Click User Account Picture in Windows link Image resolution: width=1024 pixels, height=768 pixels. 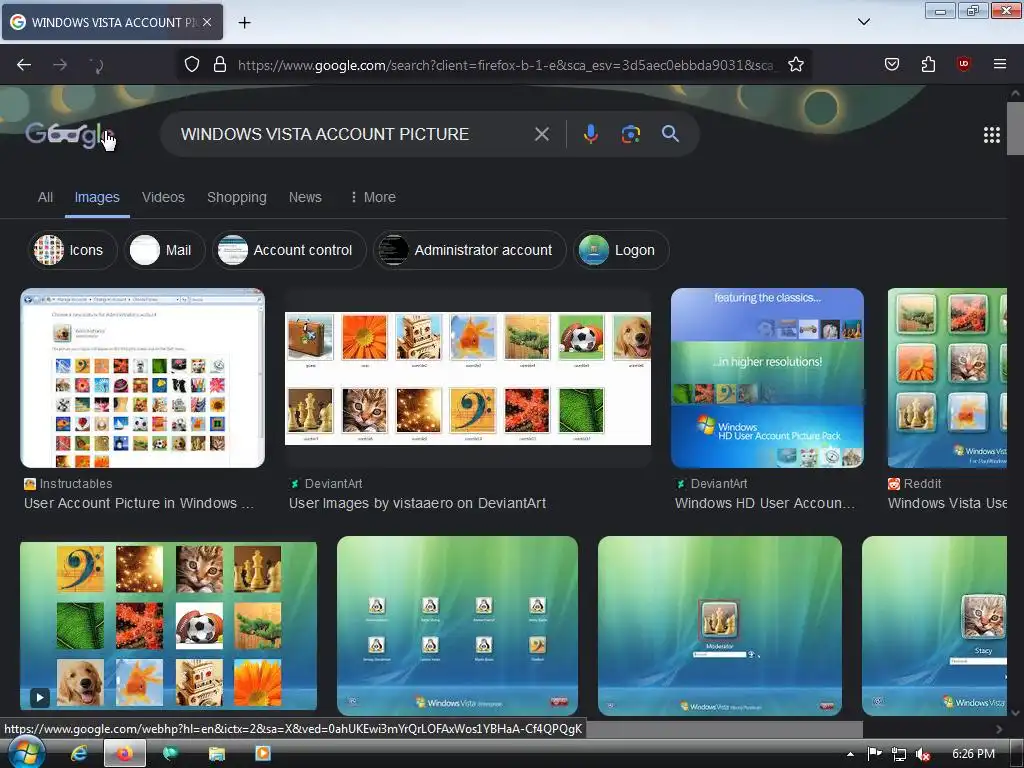click(139, 503)
